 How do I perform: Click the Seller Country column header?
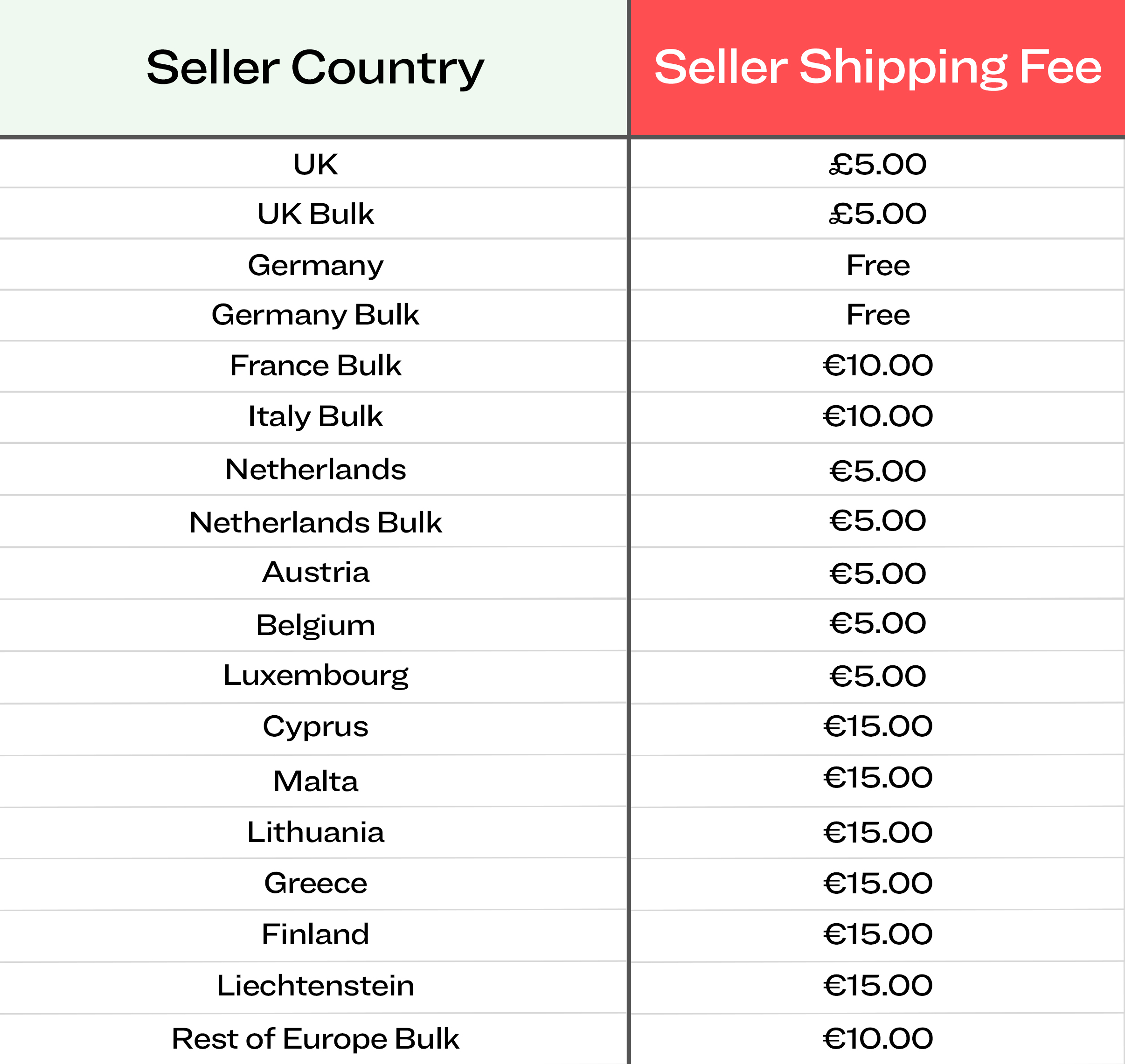point(315,68)
